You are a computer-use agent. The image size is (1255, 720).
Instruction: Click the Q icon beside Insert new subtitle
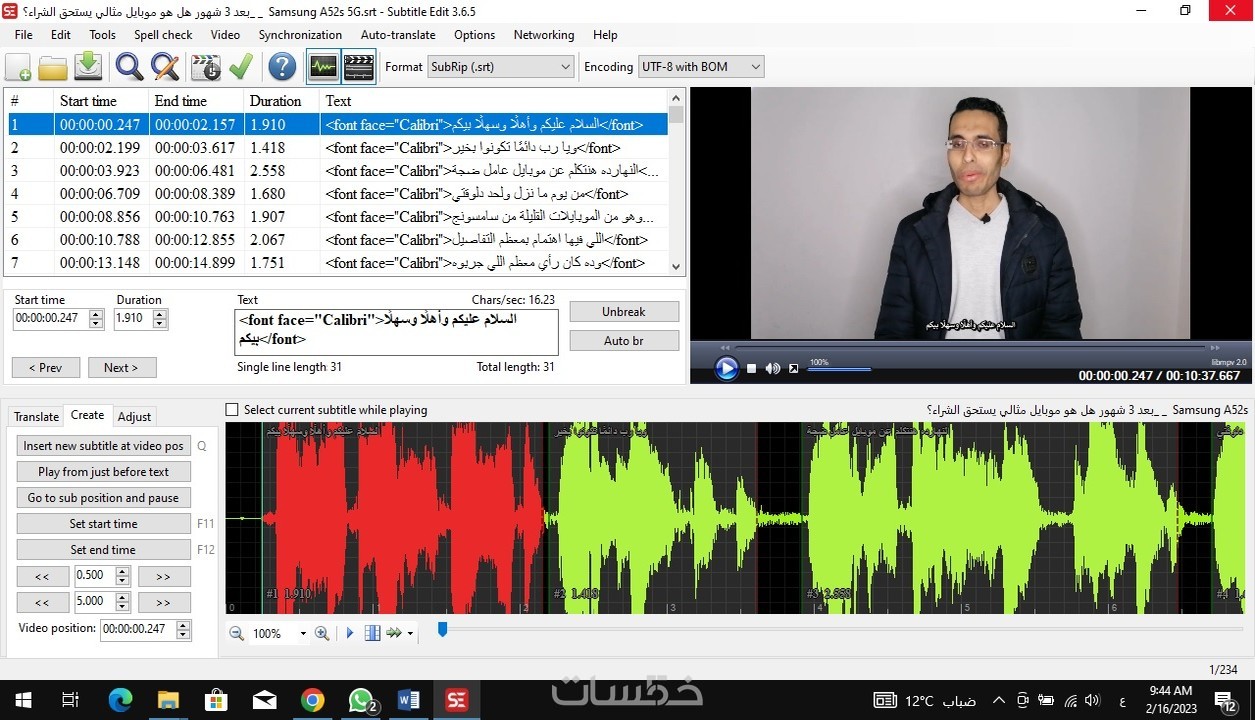202,446
